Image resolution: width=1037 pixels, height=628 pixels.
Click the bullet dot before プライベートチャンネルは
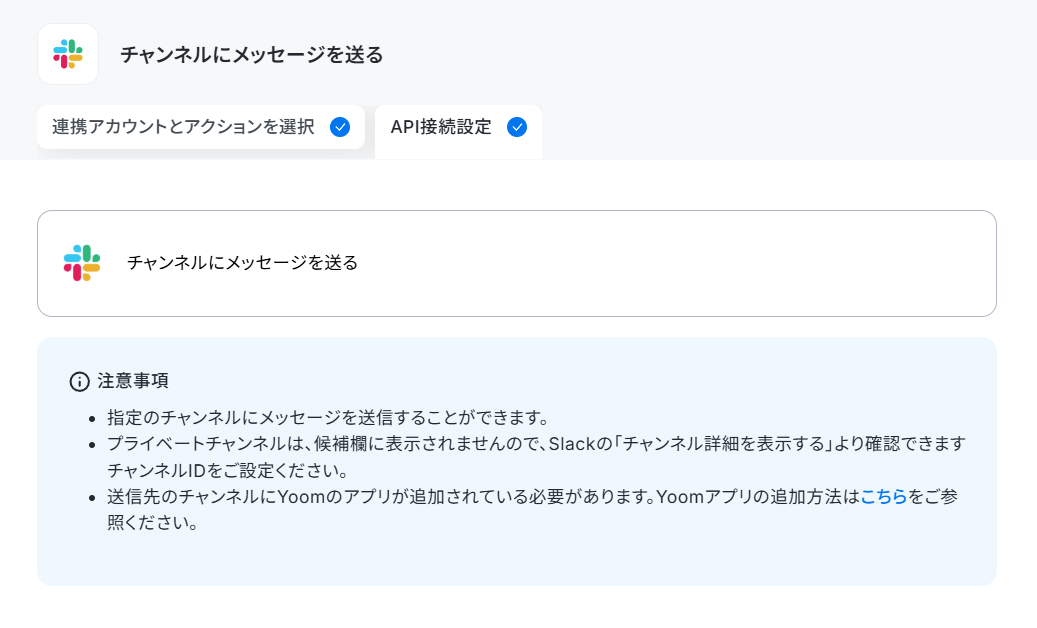tap(92, 444)
